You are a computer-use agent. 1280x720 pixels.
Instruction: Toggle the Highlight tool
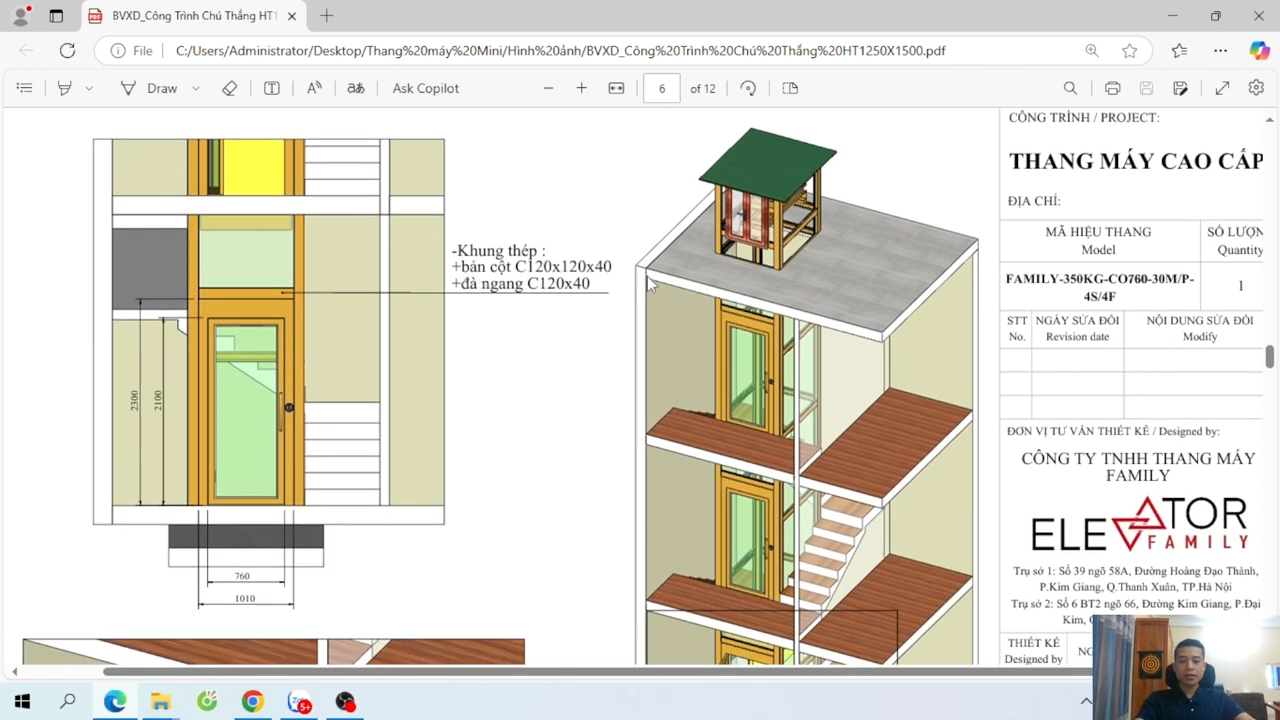pyautogui.click(x=65, y=88)
